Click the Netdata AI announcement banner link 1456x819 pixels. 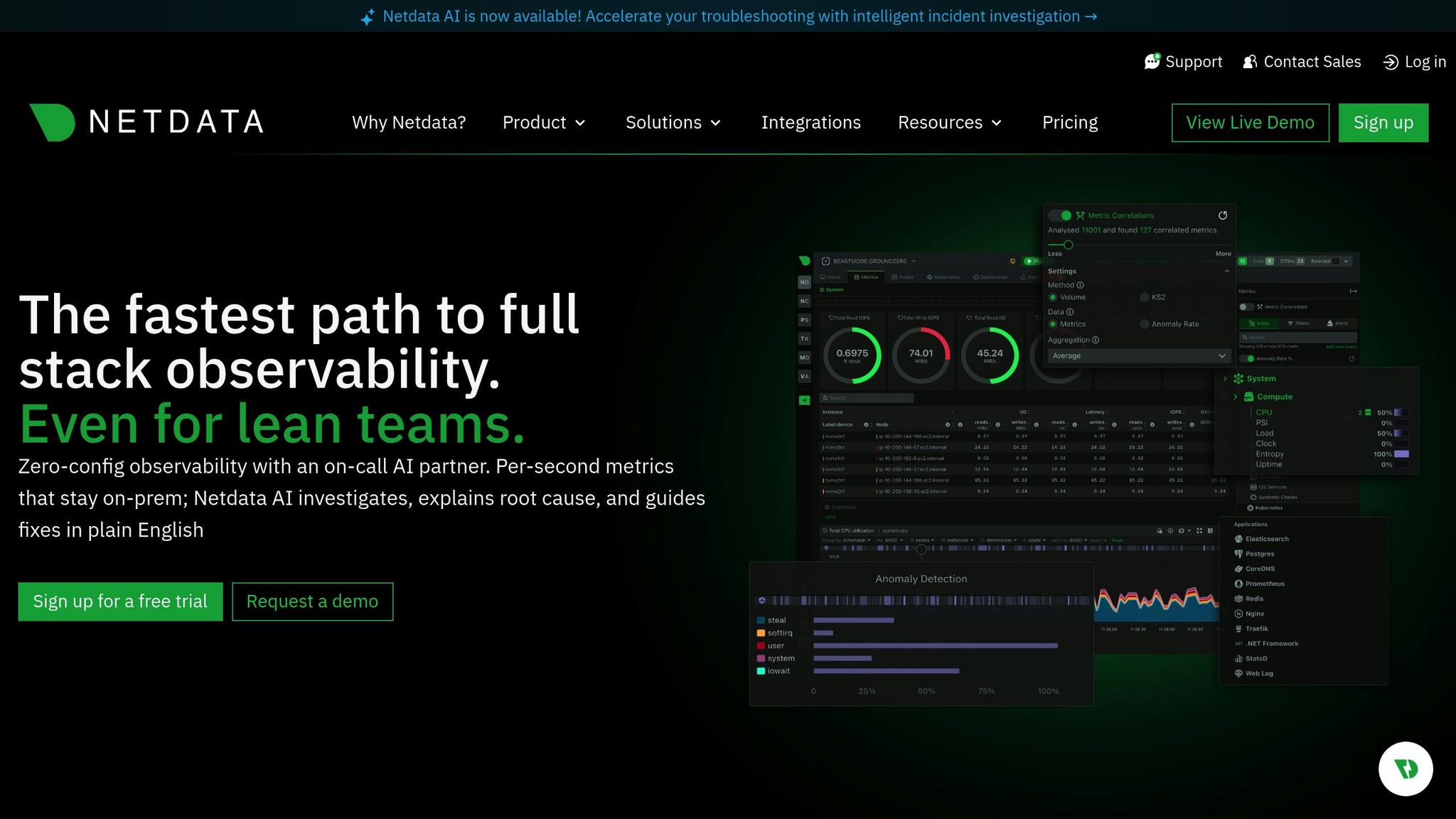click(x=728, y=16)
